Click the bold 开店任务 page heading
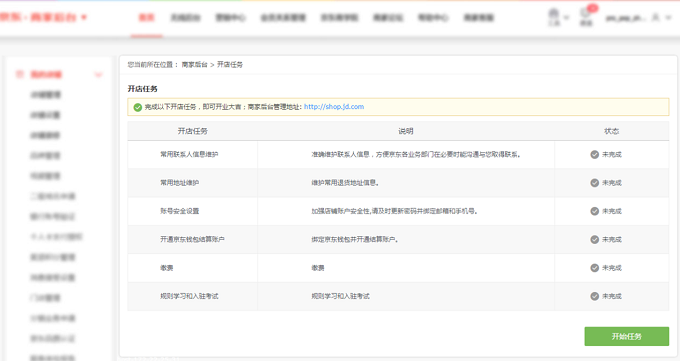The width and height of the screenshot is (680, 361). [142, 89]
